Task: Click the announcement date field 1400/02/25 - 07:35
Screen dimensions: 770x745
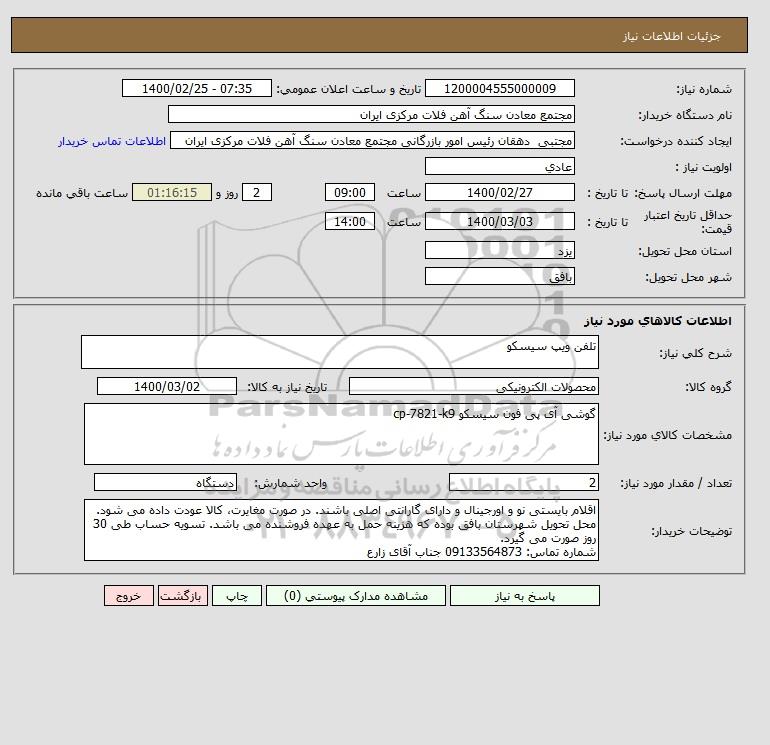Action: pyautogui.click(x=196, y=89)
